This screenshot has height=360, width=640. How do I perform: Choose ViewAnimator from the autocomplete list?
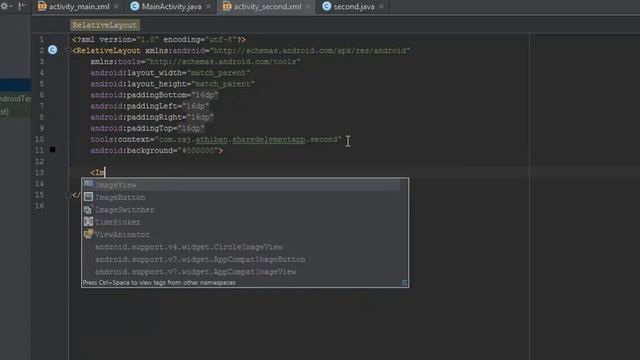[242, 235]
